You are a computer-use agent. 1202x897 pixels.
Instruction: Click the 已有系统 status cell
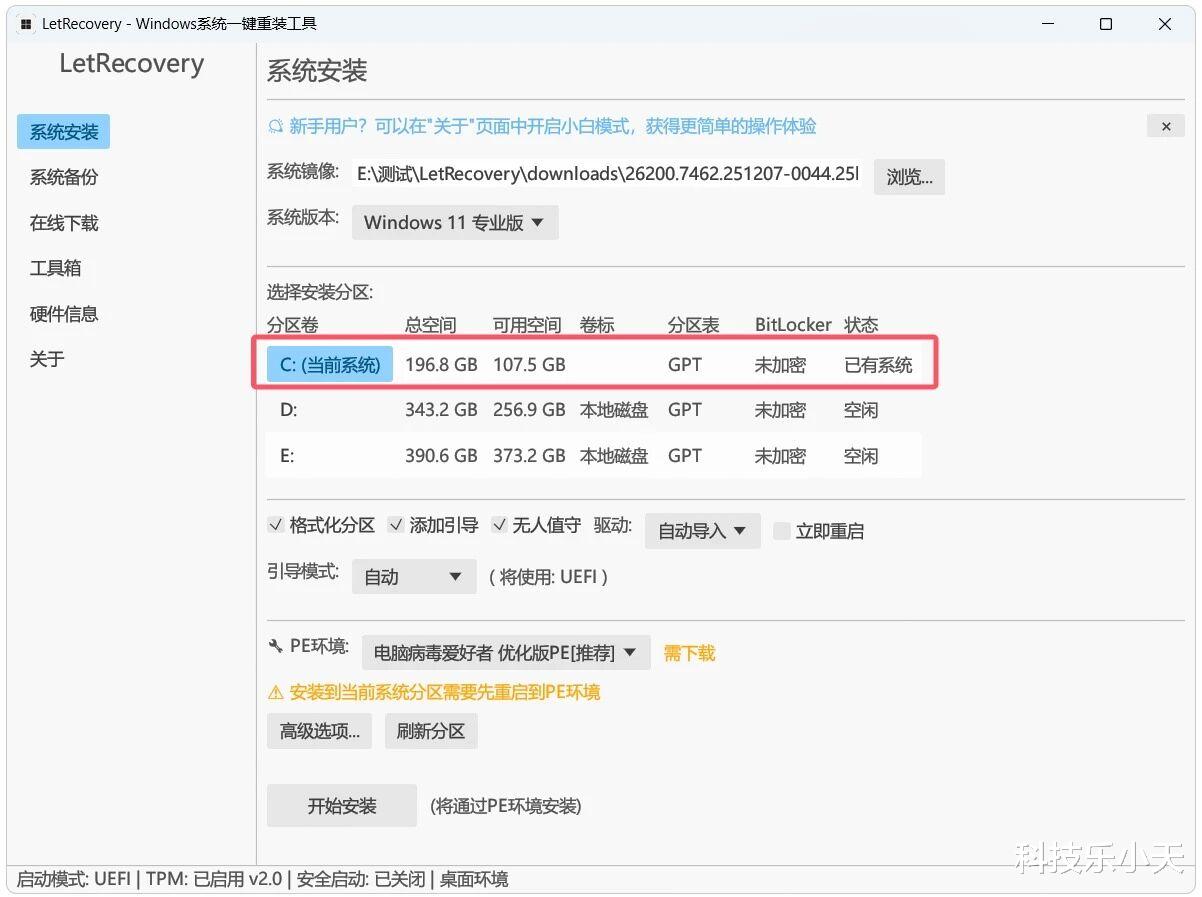[878, 365]
